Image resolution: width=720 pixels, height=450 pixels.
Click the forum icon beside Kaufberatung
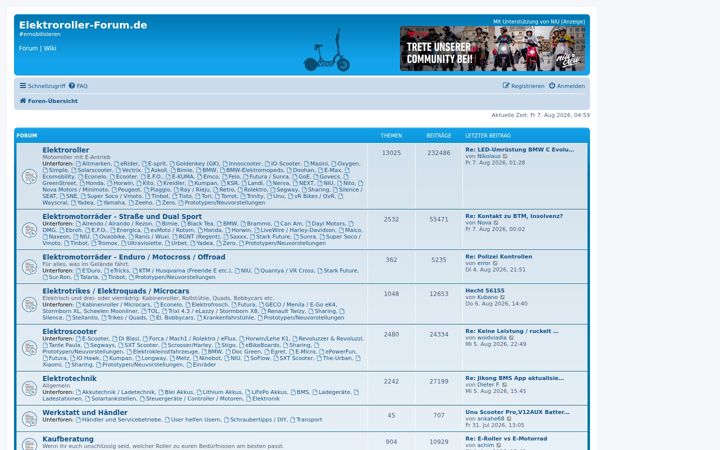(29, 444)
